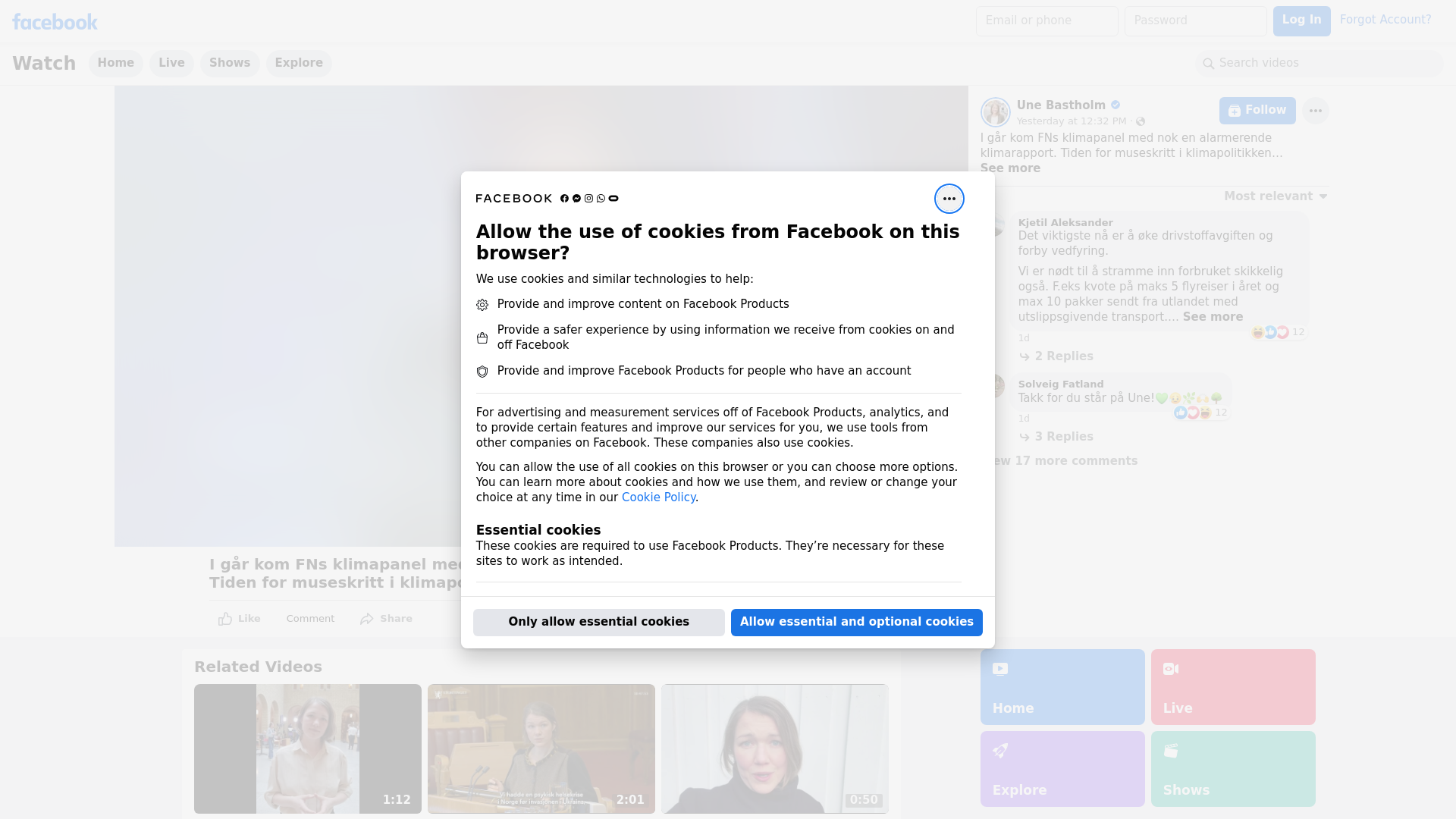Click the Shows clapperboard tile
This screenshot has width=1456, height=819.
click(x=1232, y=768)
